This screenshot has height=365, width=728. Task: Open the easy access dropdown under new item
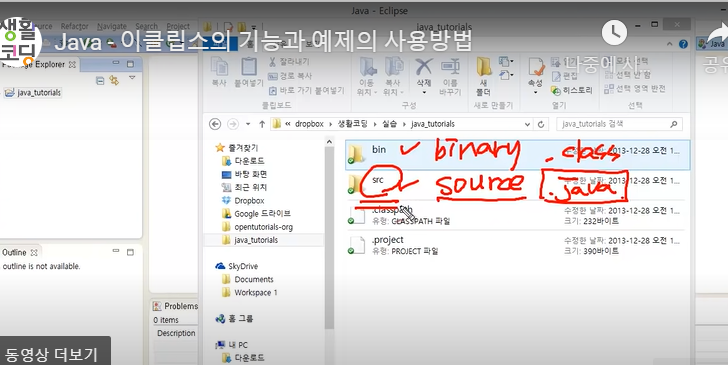coord(507,75)
